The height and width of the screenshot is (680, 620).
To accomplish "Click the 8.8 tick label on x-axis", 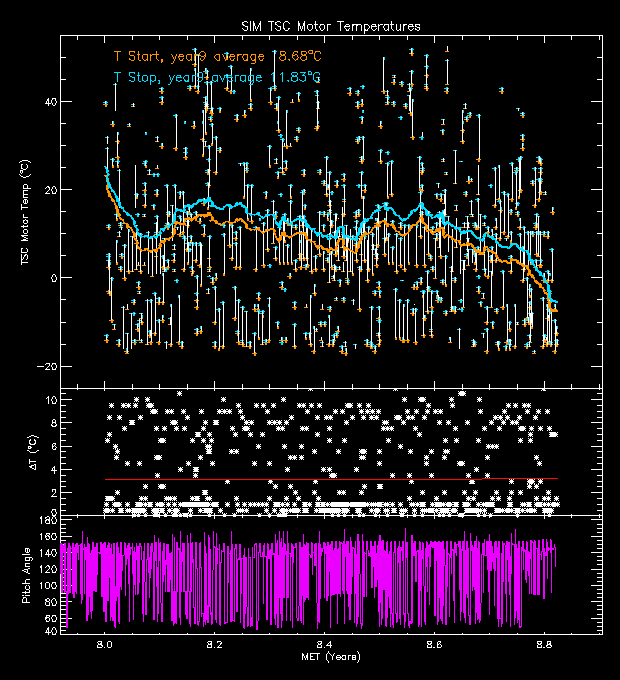I will [543, 645].
